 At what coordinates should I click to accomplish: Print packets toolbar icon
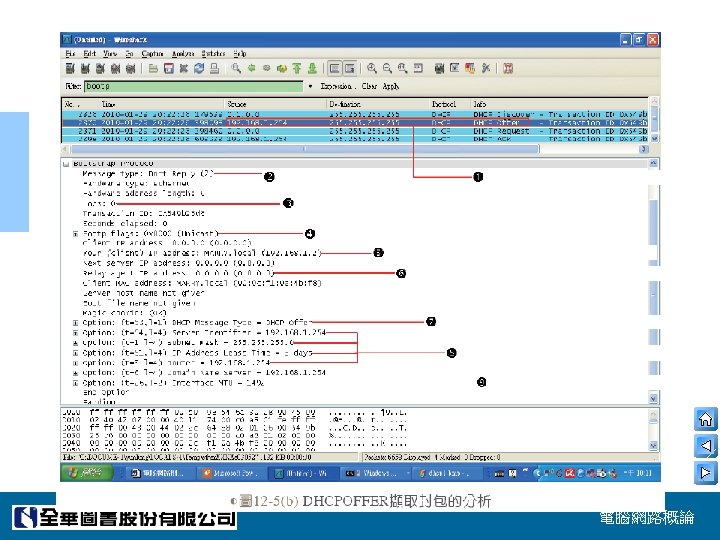[214, 68]
